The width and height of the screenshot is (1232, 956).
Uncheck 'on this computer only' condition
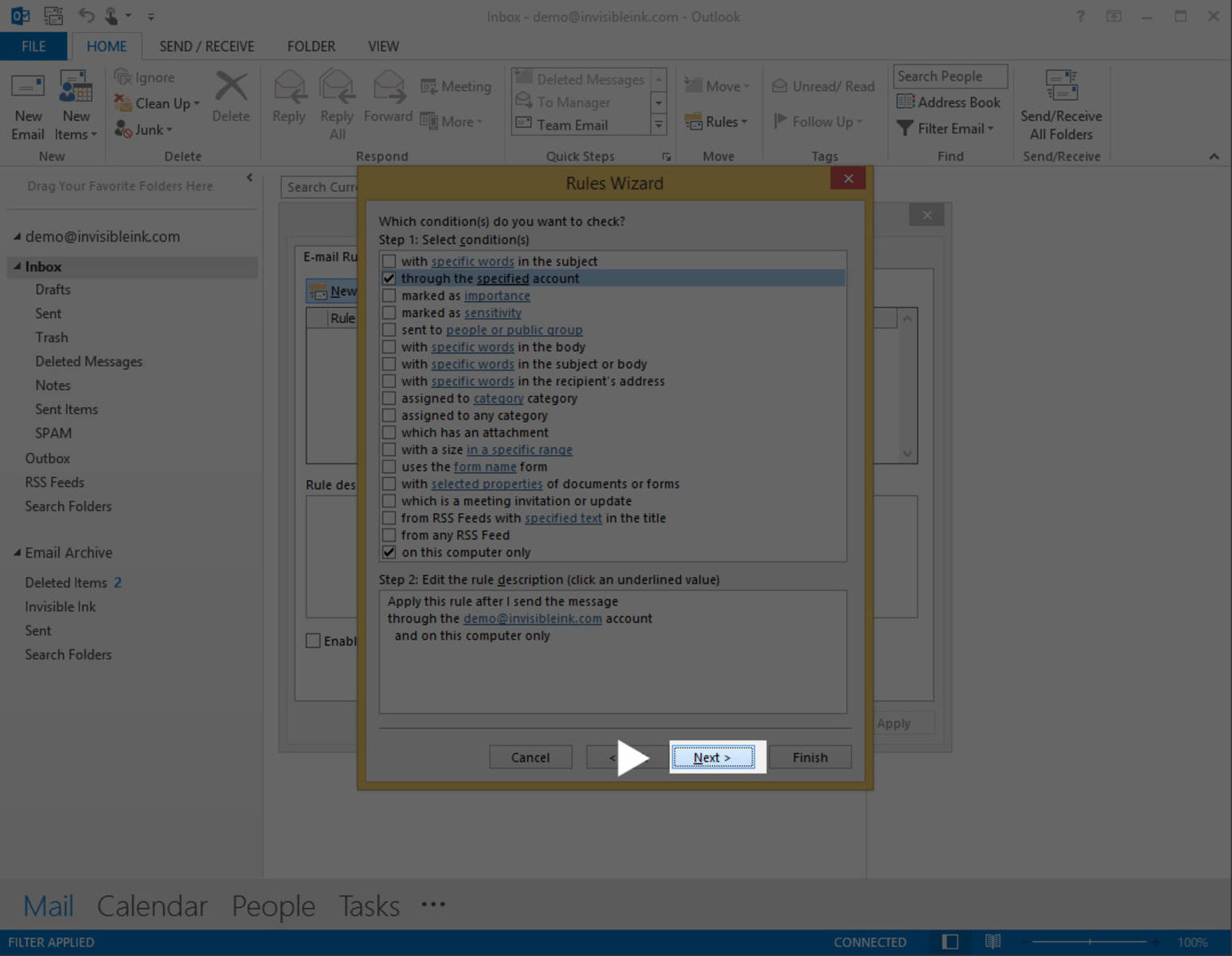[389, 552]
